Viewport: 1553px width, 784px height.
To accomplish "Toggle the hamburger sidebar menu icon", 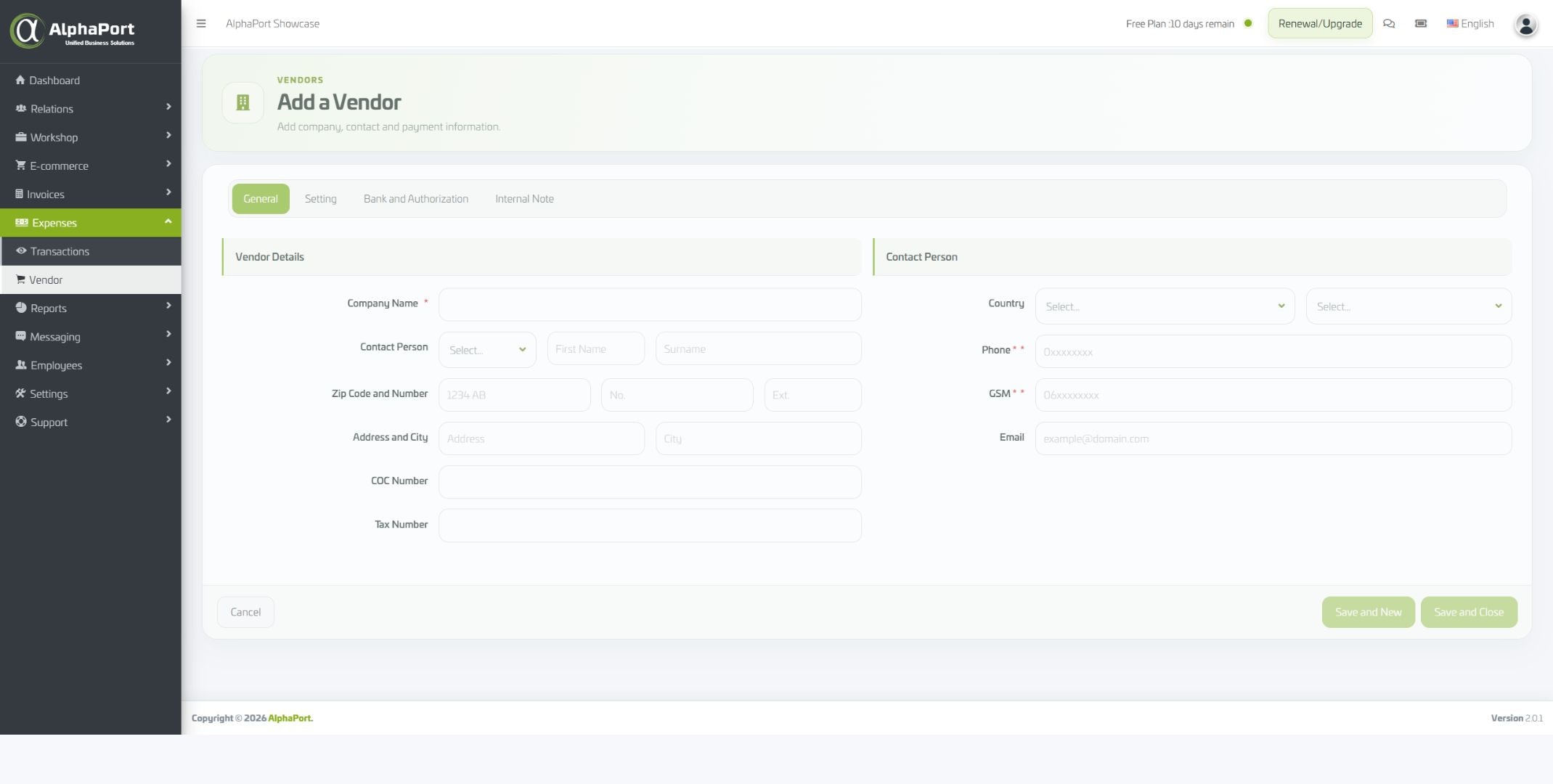I will pyautogui.click(x=201, y=23).
